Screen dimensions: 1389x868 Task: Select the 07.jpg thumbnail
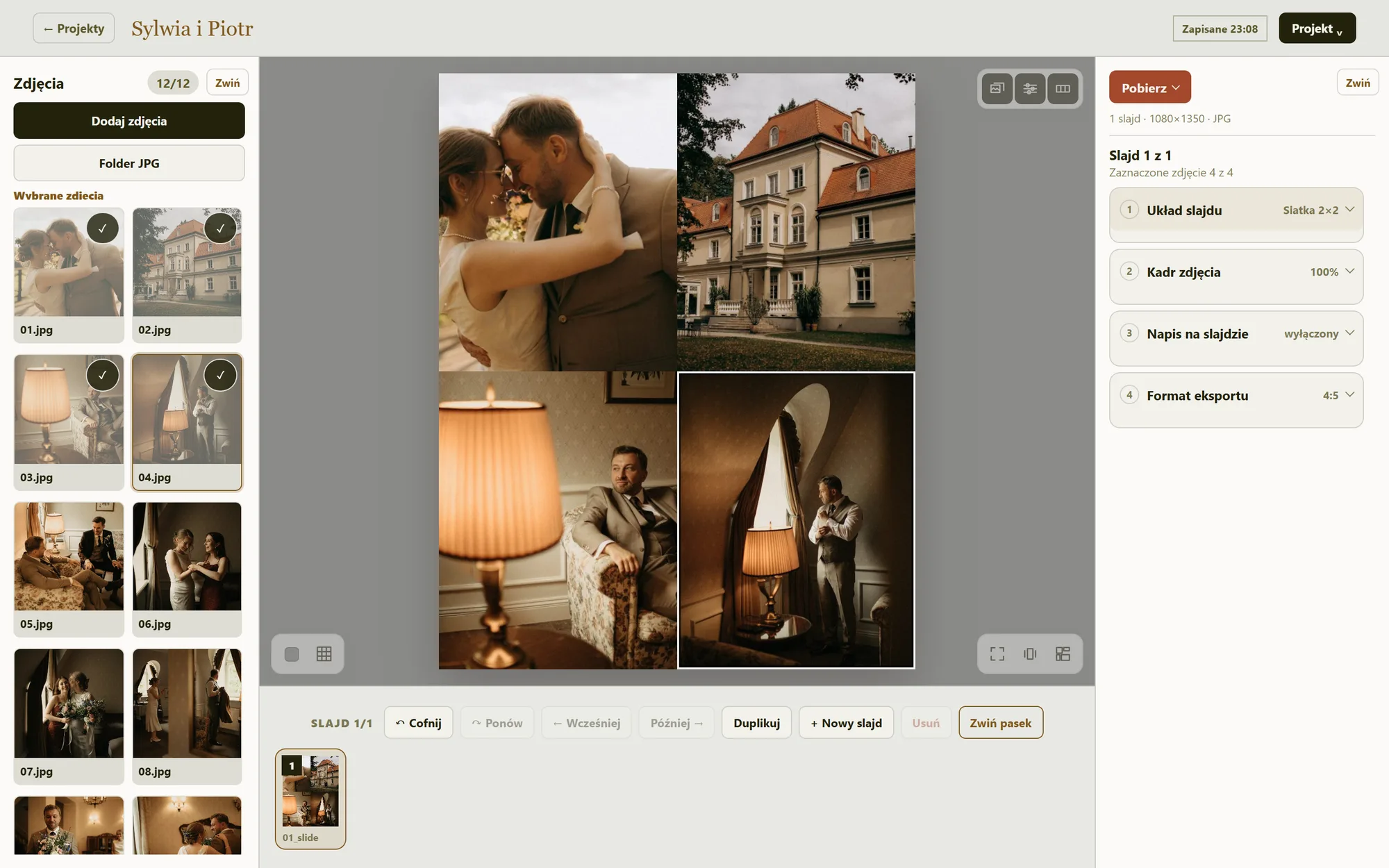[69, 717]
